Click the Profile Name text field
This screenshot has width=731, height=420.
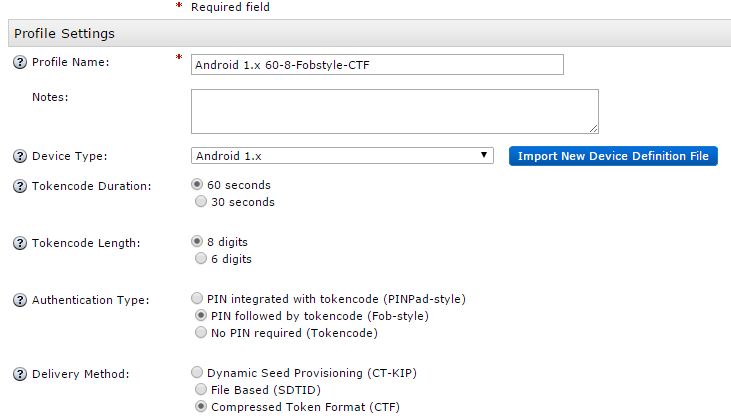[x=377, y=65]
